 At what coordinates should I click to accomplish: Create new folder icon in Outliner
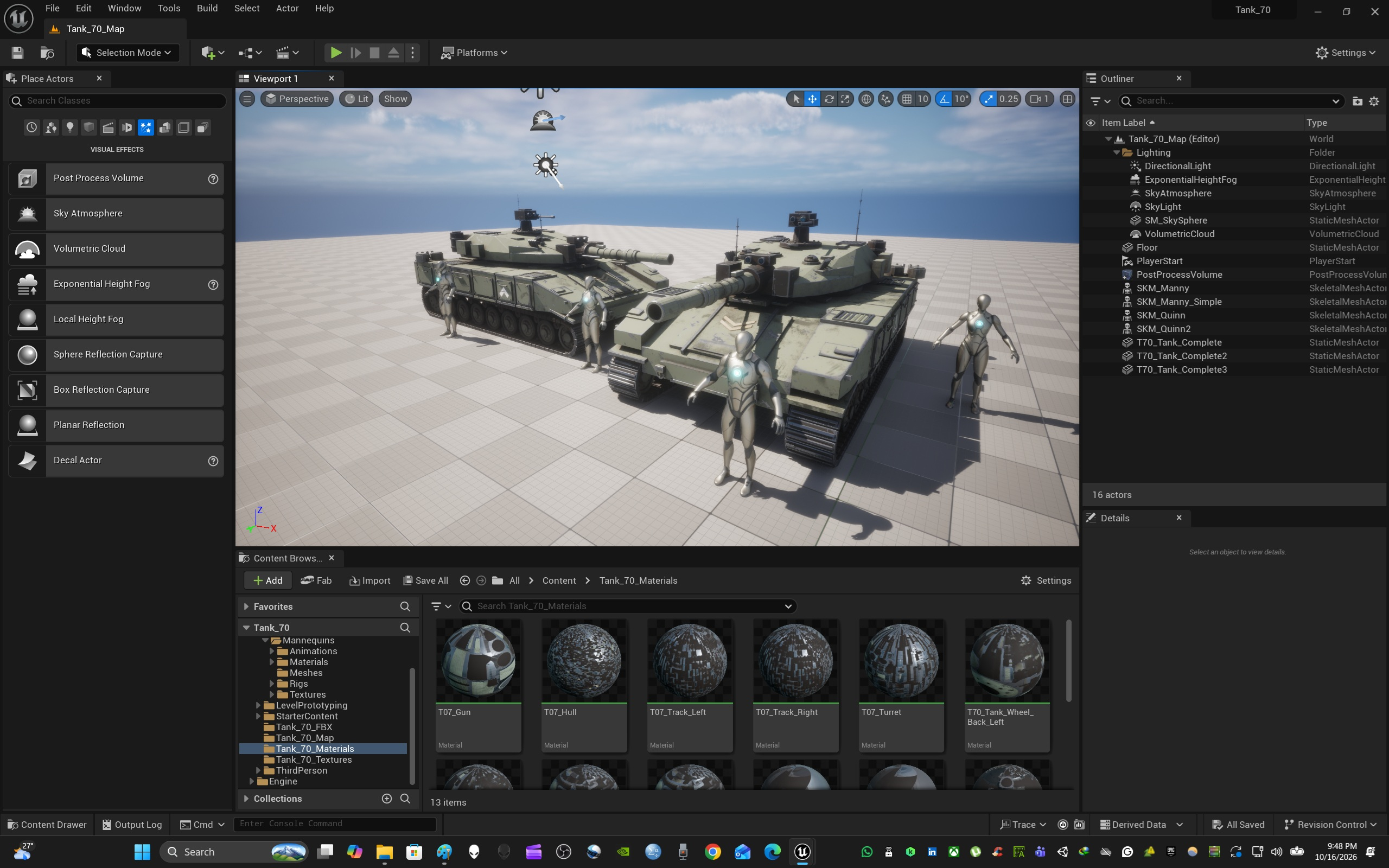[x=1357, y=101]
